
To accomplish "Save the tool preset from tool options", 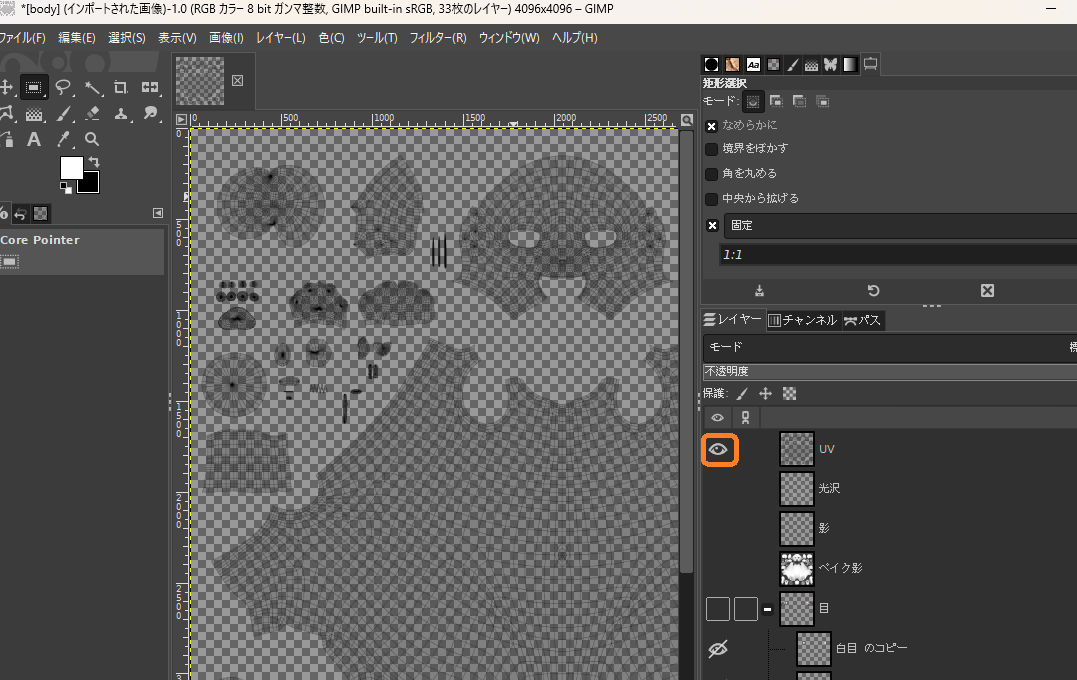I will (759, 291).
